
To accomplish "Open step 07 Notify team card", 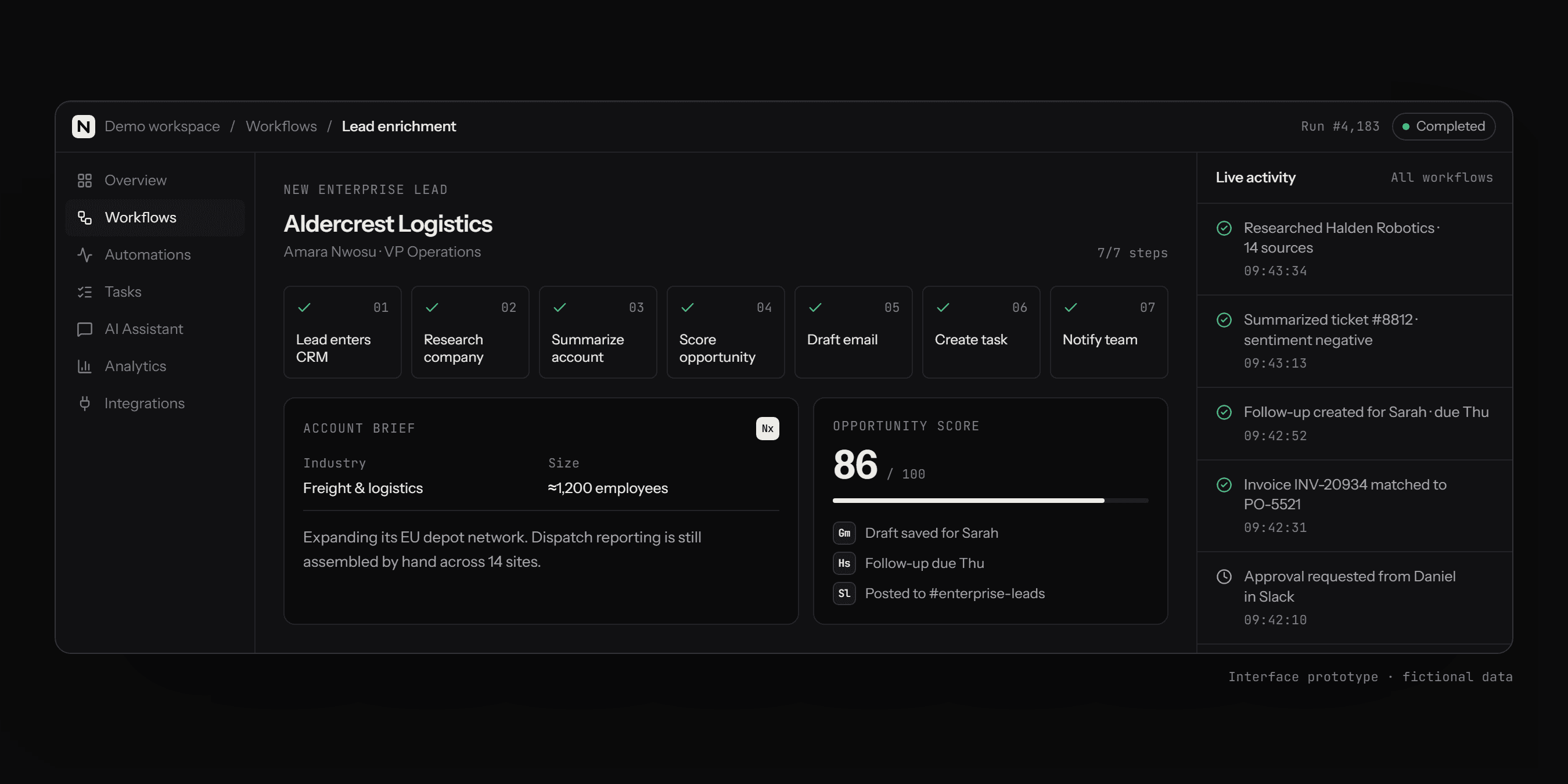I will pos(1109,332).
